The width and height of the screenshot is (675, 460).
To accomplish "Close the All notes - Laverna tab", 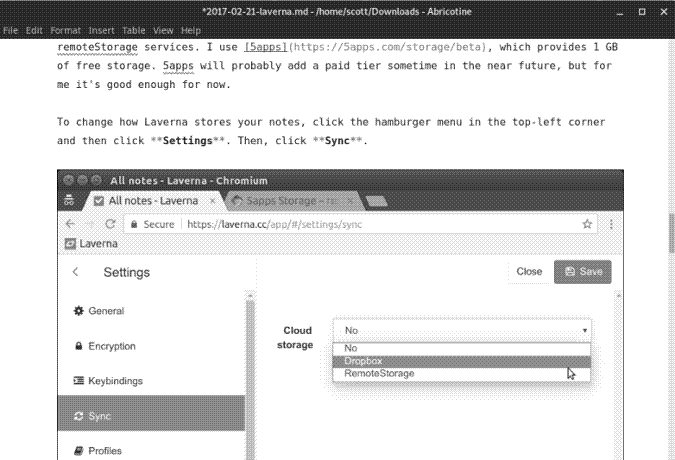I will pos(212,201).
